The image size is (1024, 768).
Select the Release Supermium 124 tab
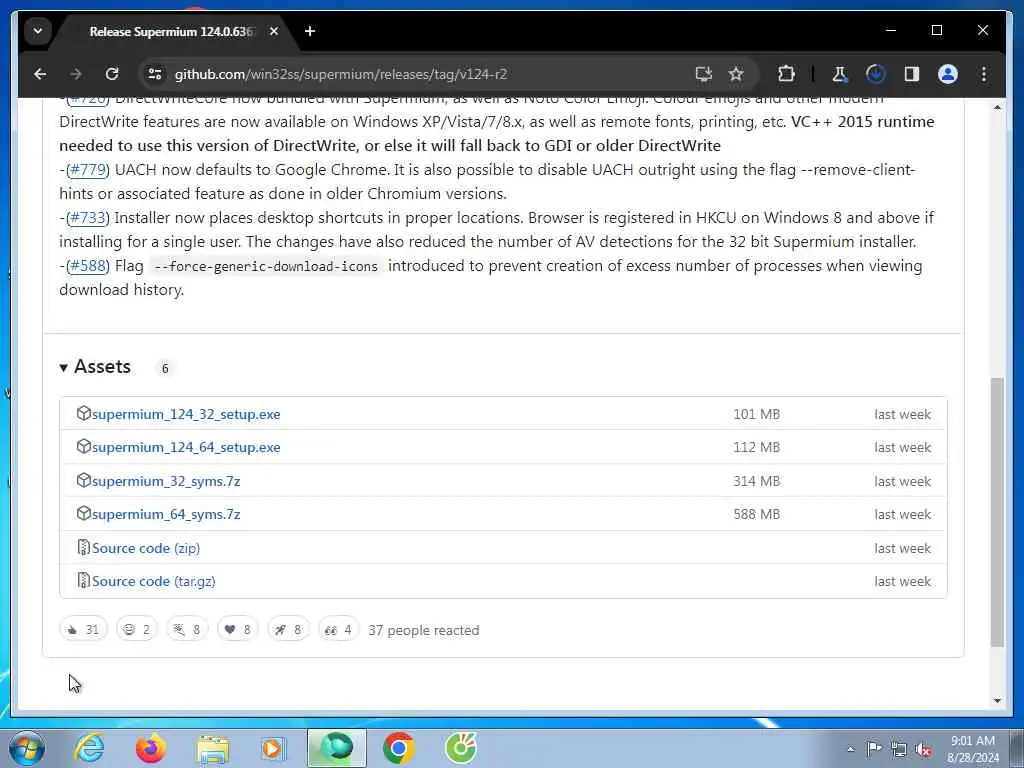(171, 31)
